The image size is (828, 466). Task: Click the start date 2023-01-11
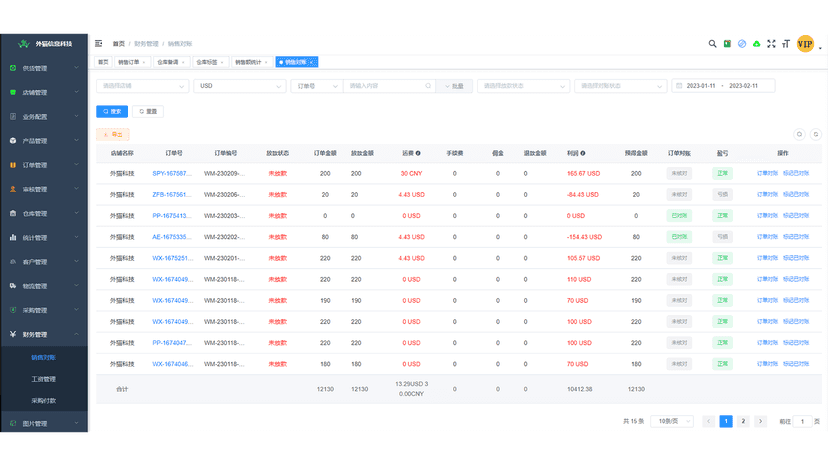(701, 86)
